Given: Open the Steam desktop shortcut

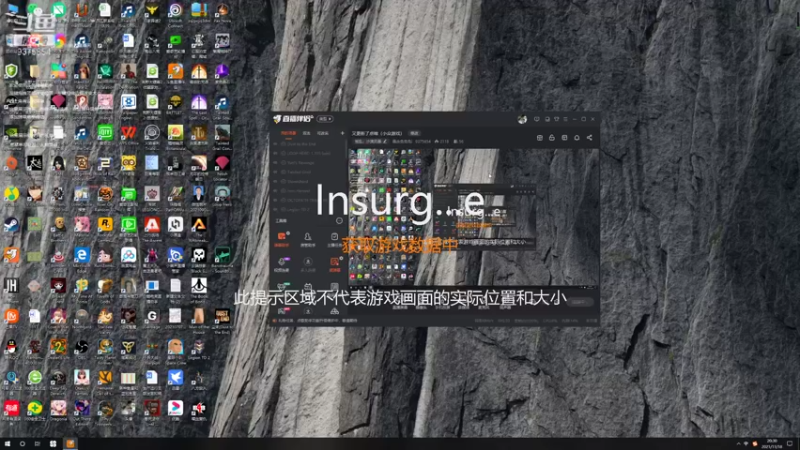Looking at the screenshot, I should (11, 224).
